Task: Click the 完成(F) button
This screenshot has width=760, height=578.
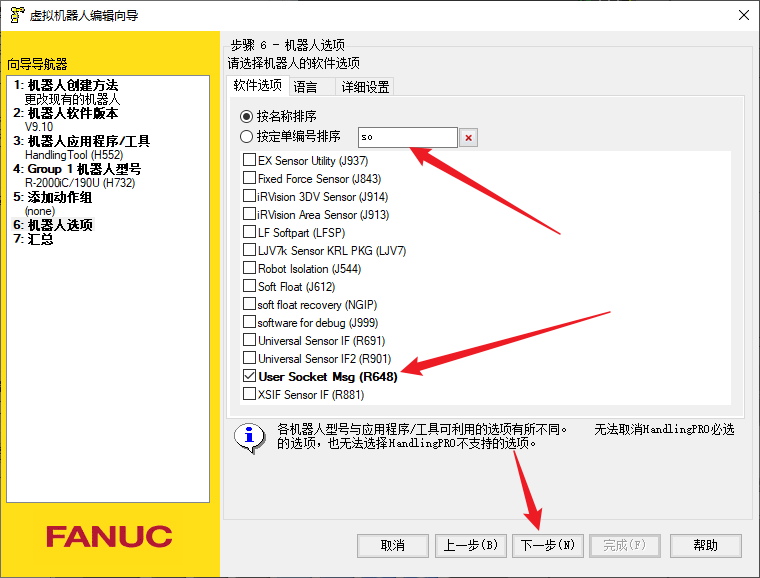Action: click(x=625, y=546)
